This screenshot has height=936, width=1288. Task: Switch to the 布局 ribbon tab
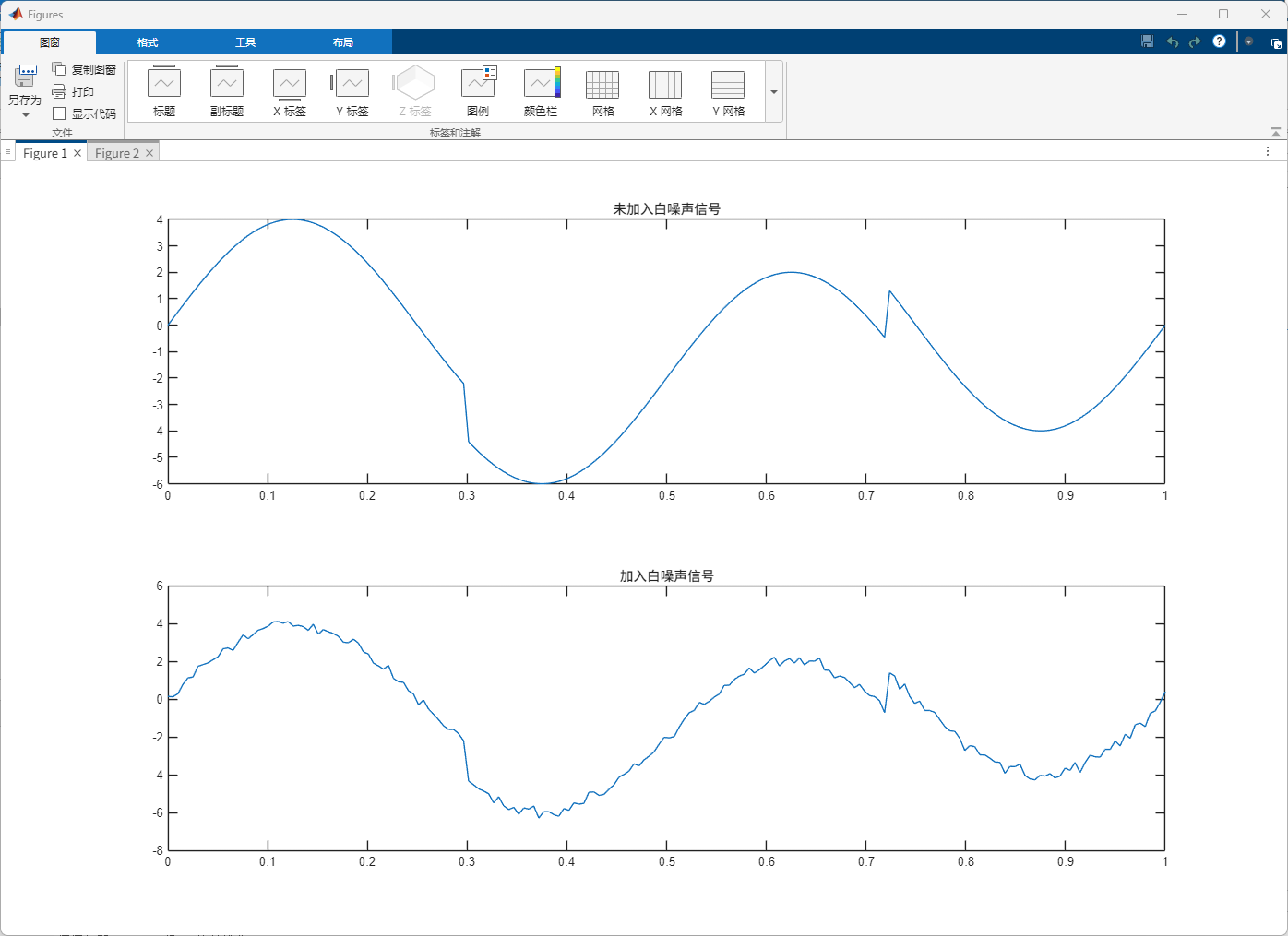click(343, 42)
